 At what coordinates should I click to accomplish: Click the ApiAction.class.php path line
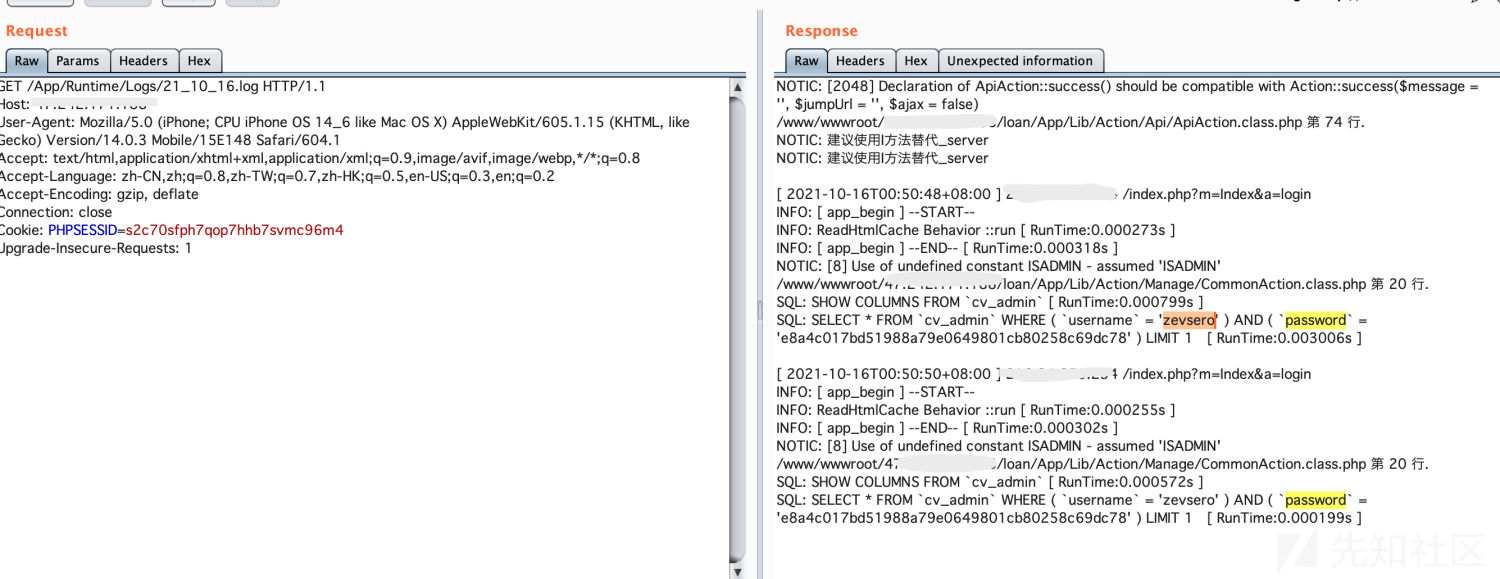1070,122
